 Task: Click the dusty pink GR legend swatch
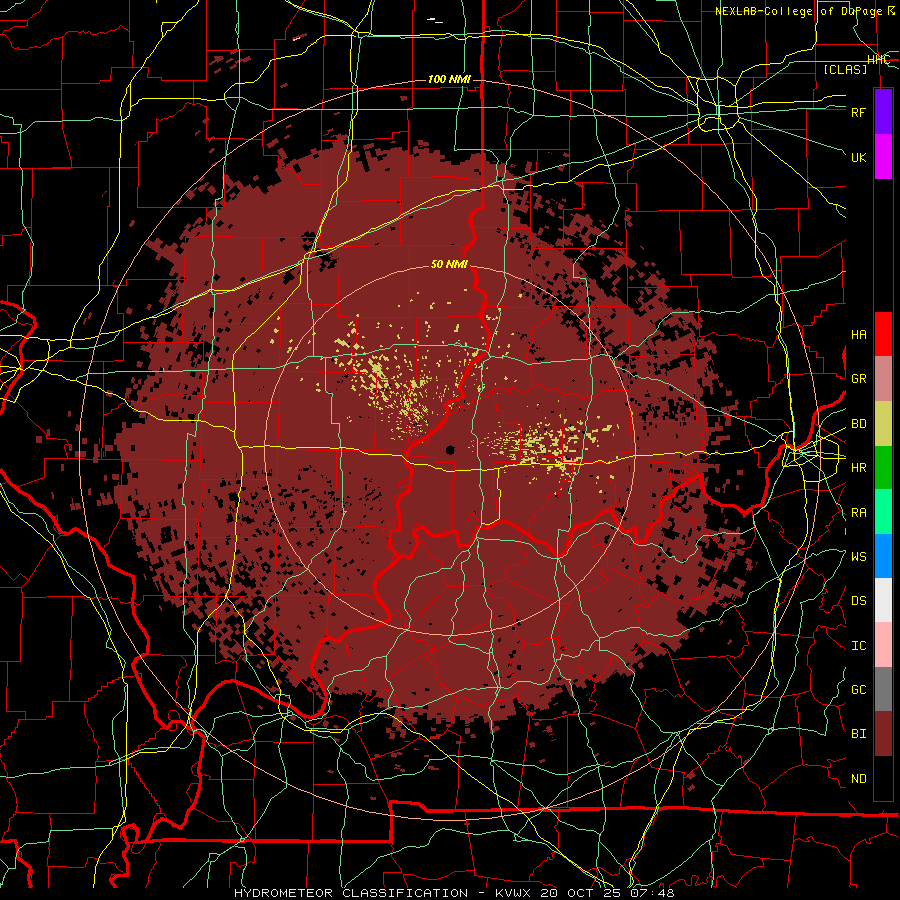click(883, 378)
